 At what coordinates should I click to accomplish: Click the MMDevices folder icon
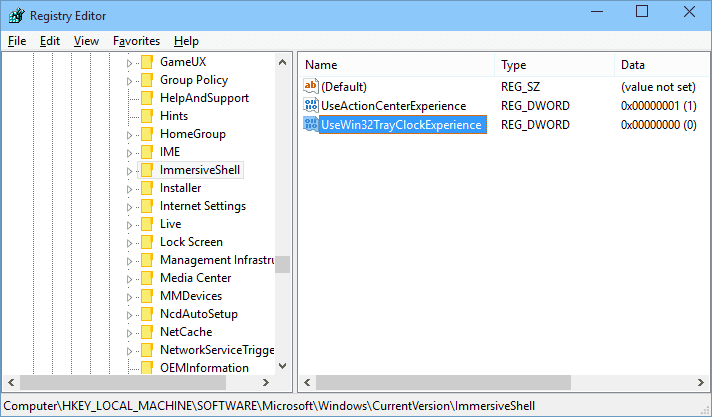[x=147, y=296]
